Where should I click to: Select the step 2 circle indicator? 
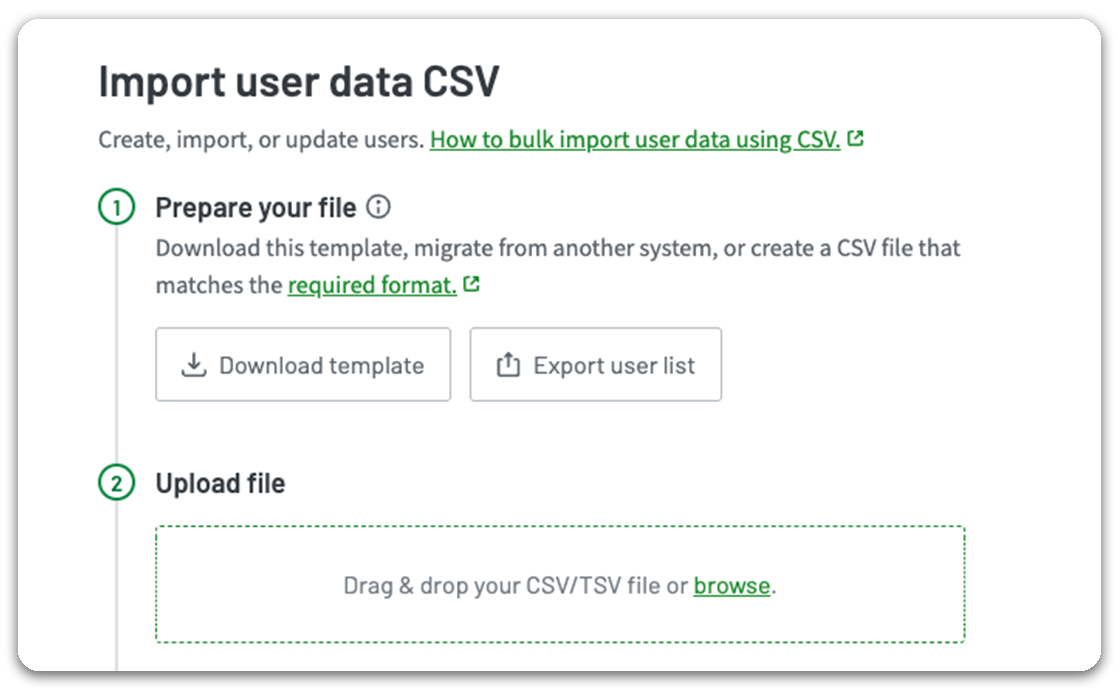pos(116,484)
